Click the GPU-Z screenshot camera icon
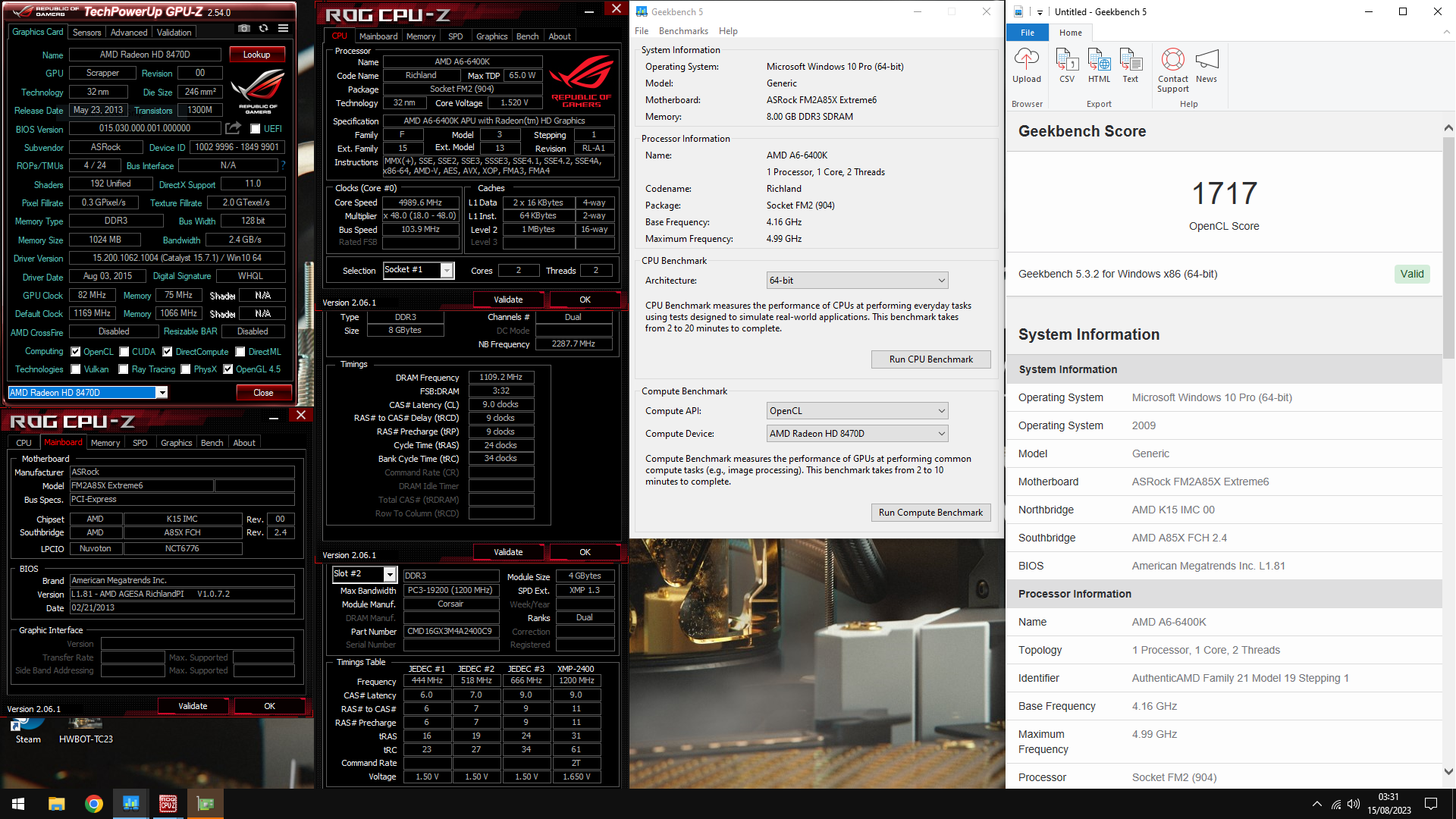Screen dimensions: 1456x819 (x=244, y=29)
